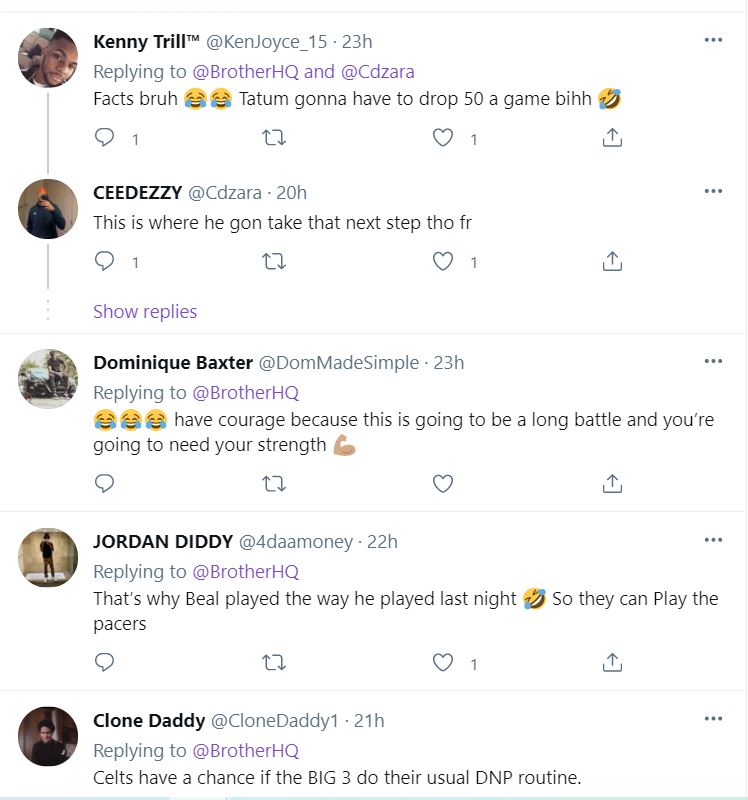Share Dominique Baxter's tweet
748x800 pixels.
(x=613, y=484)
